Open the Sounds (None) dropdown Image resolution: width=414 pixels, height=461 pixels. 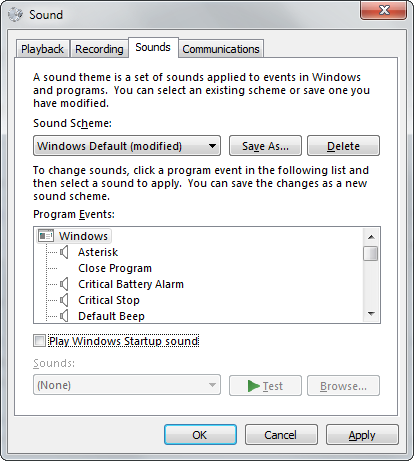(127, 385)
